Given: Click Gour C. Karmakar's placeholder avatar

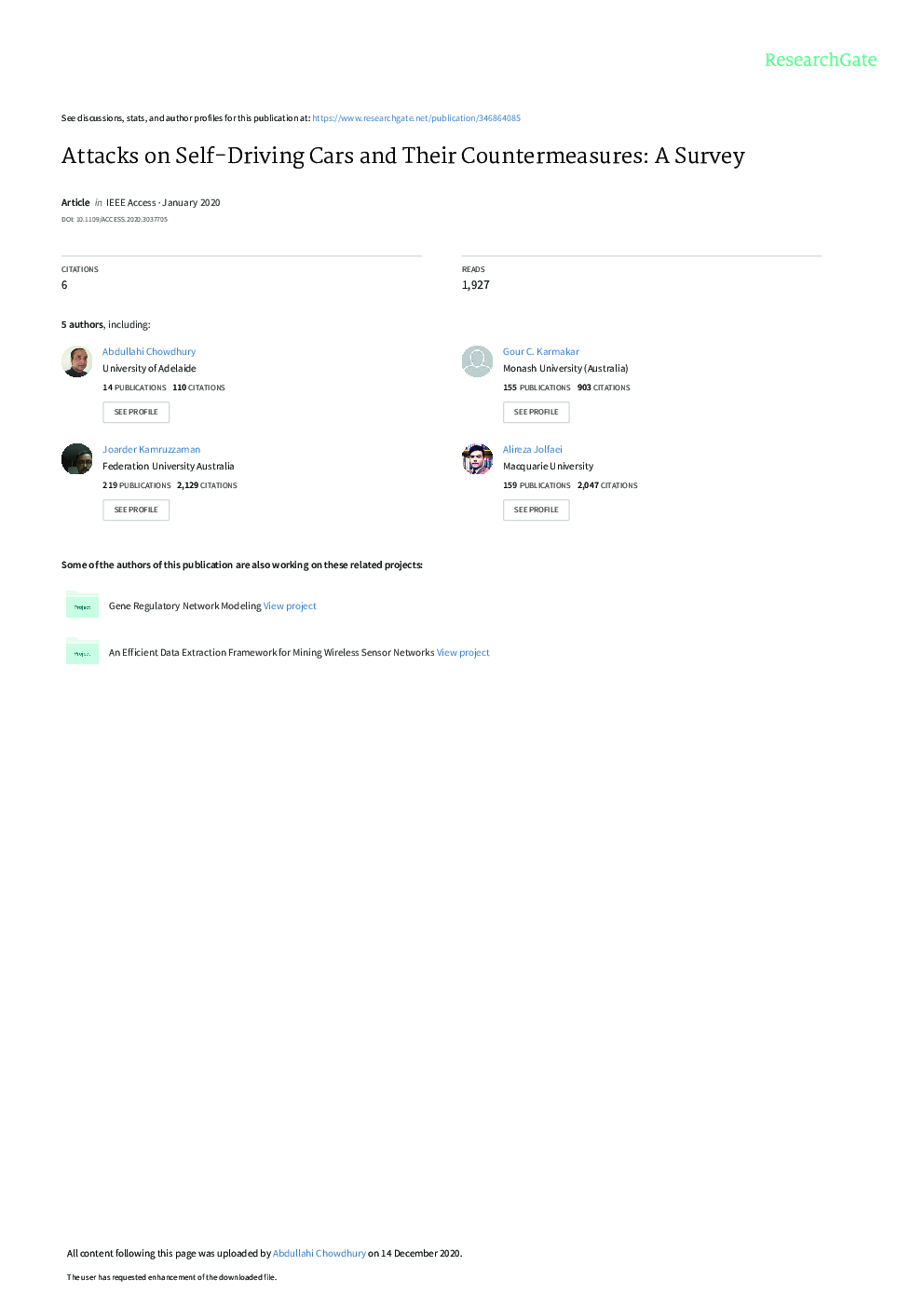Looking at the screenshot, I should 477,361.
